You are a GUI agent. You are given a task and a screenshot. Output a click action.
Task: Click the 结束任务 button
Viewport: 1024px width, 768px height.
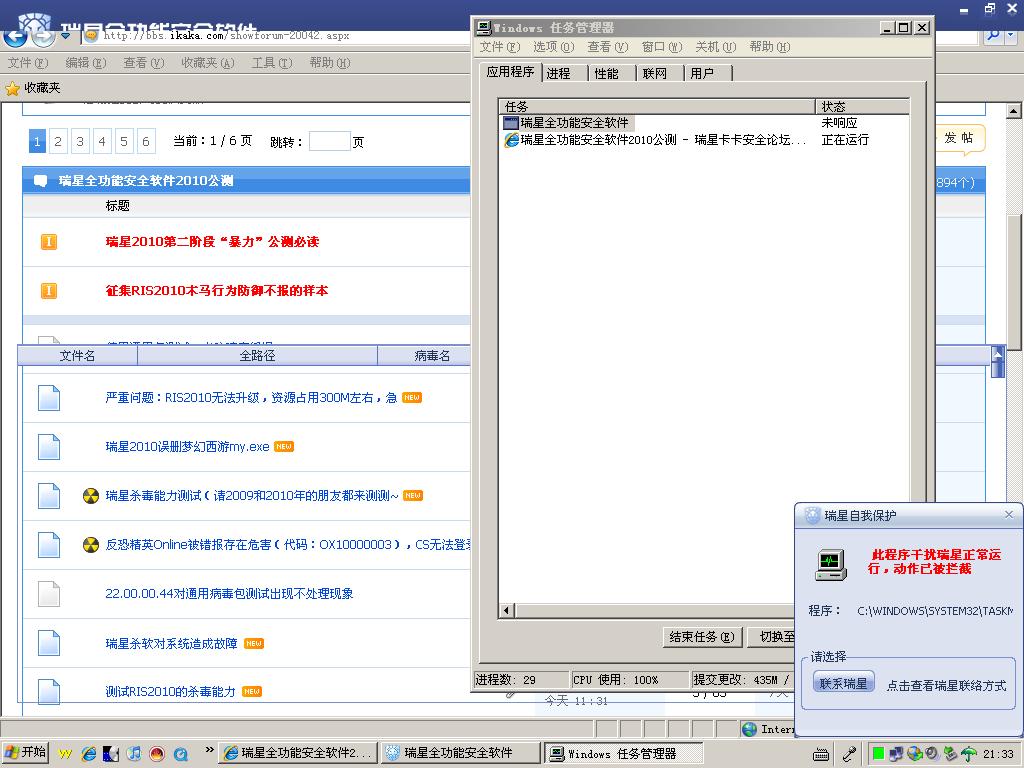[x=702, y=637]
